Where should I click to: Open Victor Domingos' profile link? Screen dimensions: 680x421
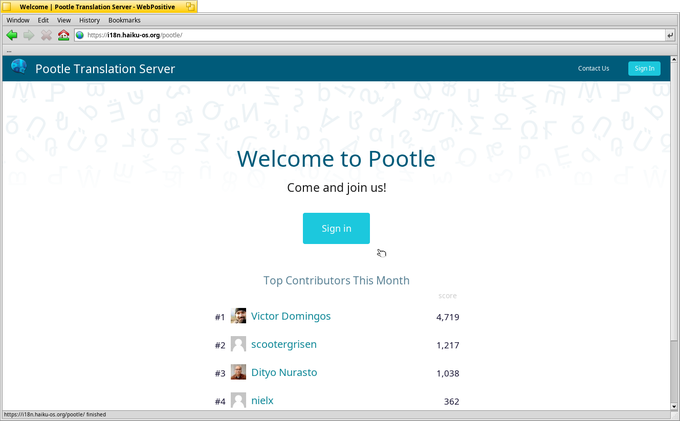290,316
